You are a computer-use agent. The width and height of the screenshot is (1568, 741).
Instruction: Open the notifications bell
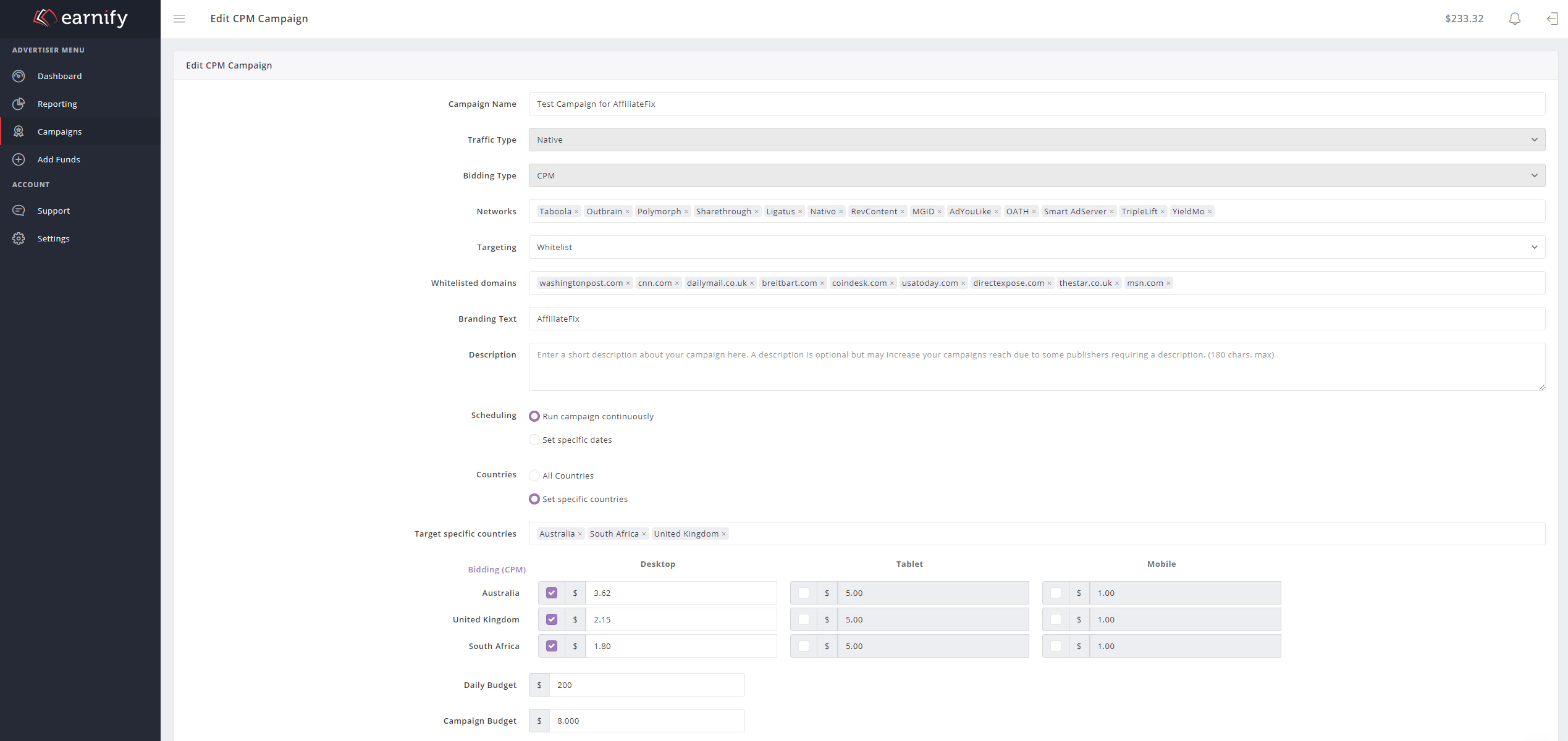point(1514,19)
